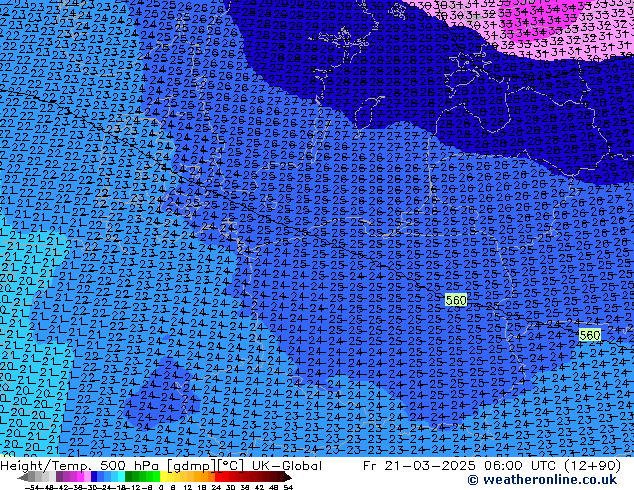Click the magenta swatch in the legend
Screen dimensions: 634x490
[80, 477]
